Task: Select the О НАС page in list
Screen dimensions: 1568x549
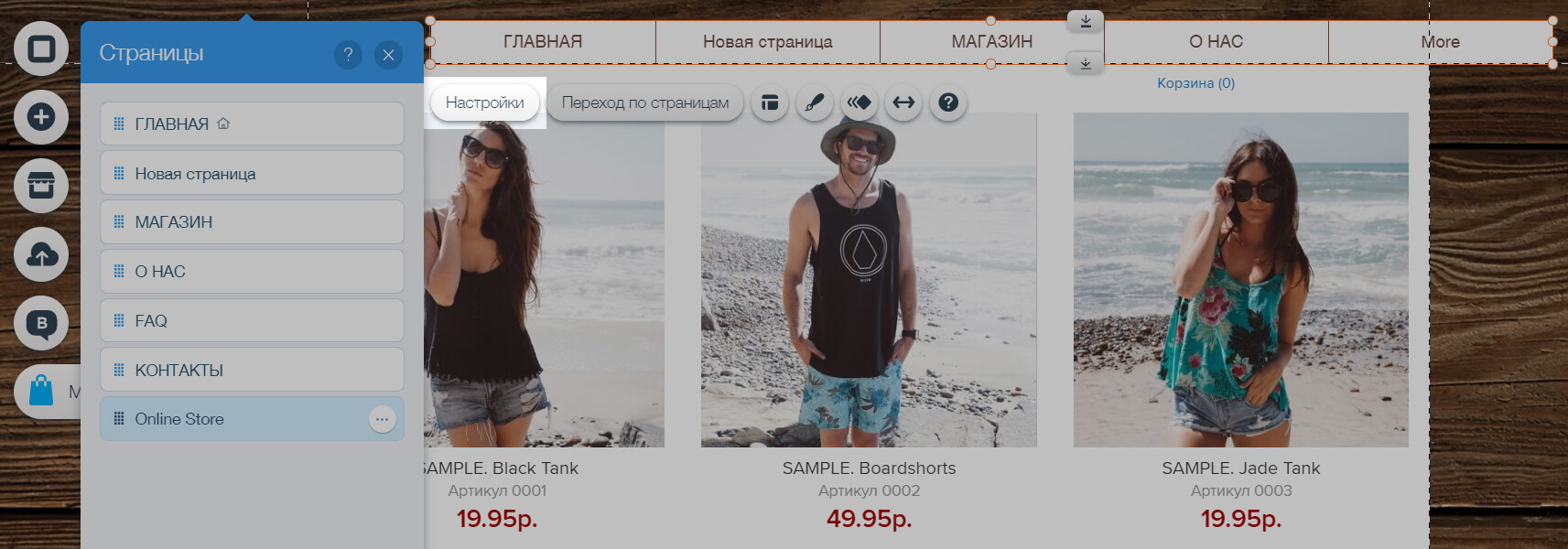Action: click(x=252, y=272)
